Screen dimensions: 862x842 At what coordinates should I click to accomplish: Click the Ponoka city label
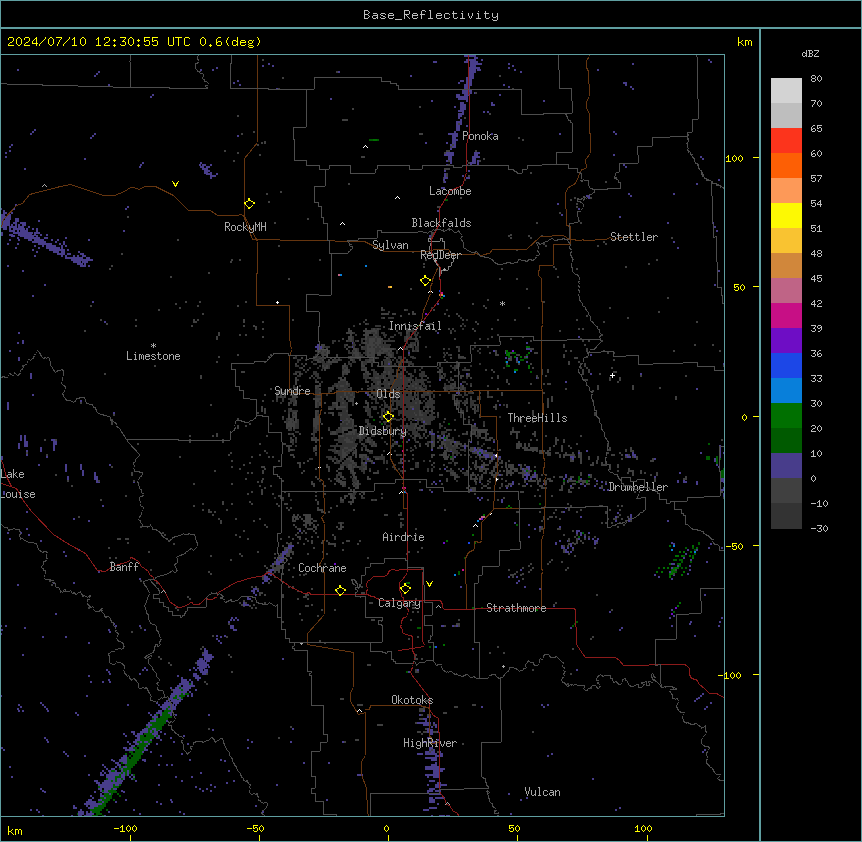[x=480, y=136]
